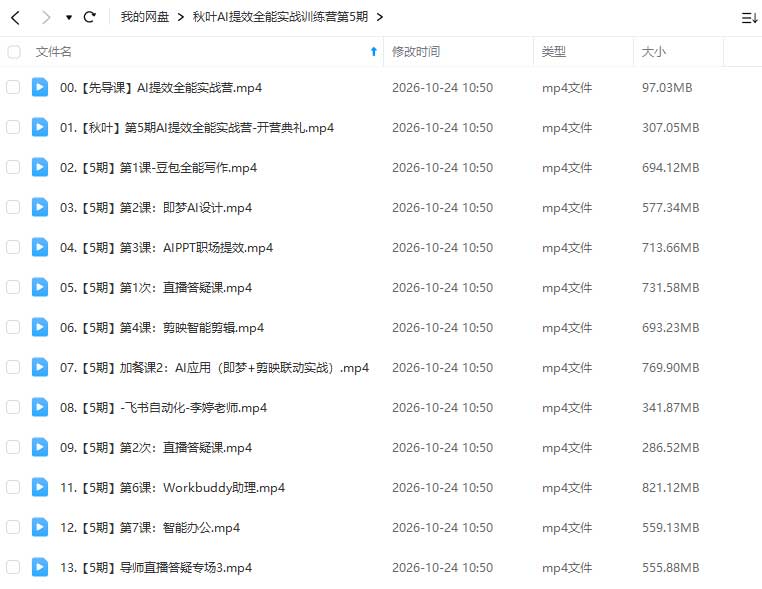Select file name 11.【5期】第6课：Workbuddy助理.mp4
The image size is (762, 589).
pyautogui.click(x=173, y=488)
